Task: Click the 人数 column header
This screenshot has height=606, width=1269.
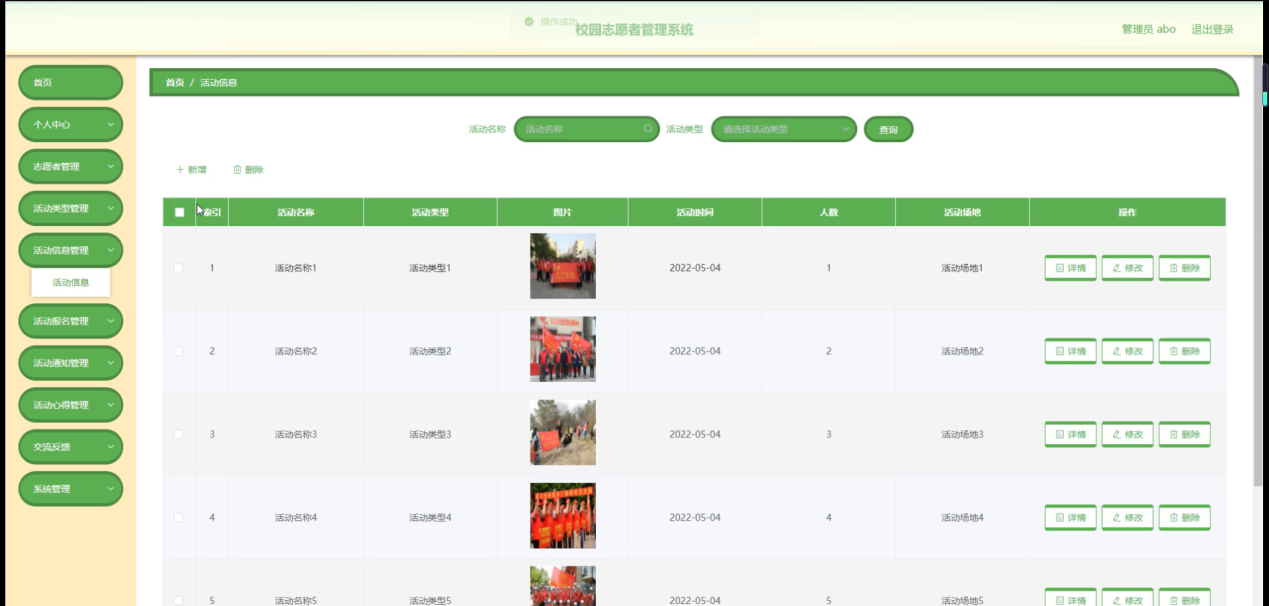Action: pos(828,212)
